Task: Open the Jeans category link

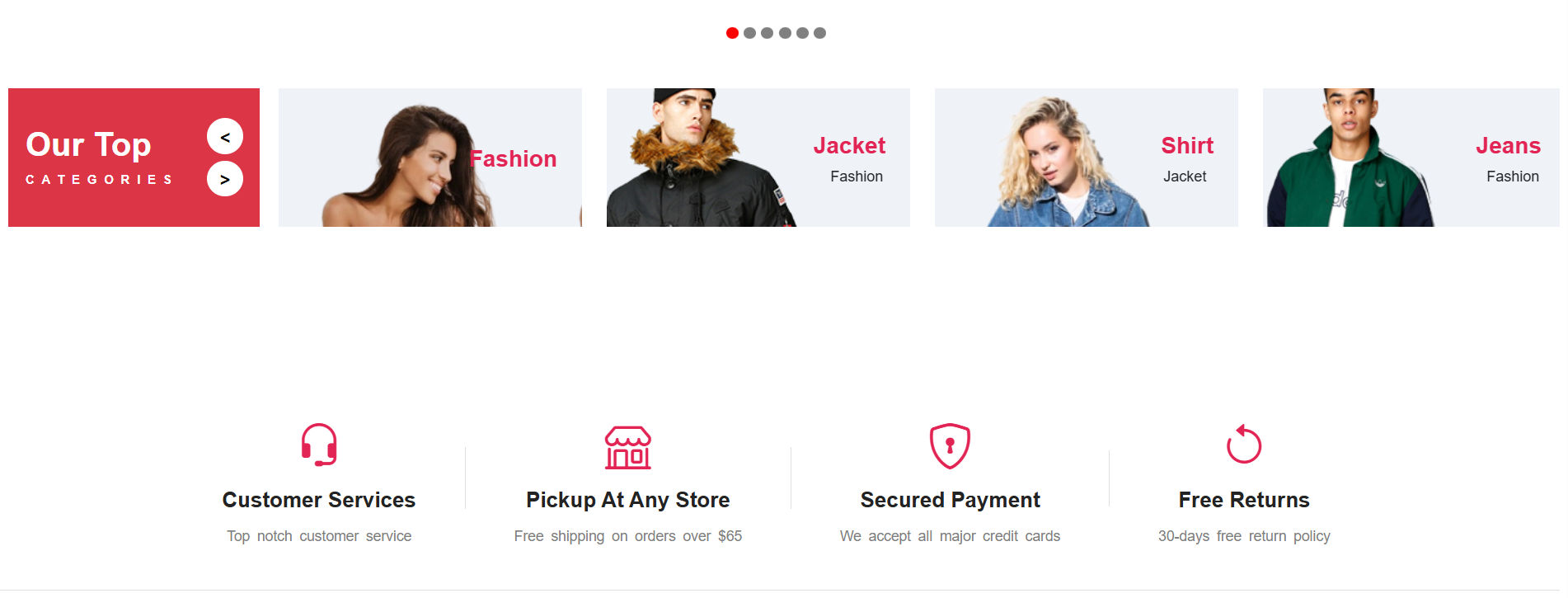Action: [1508, 146]
